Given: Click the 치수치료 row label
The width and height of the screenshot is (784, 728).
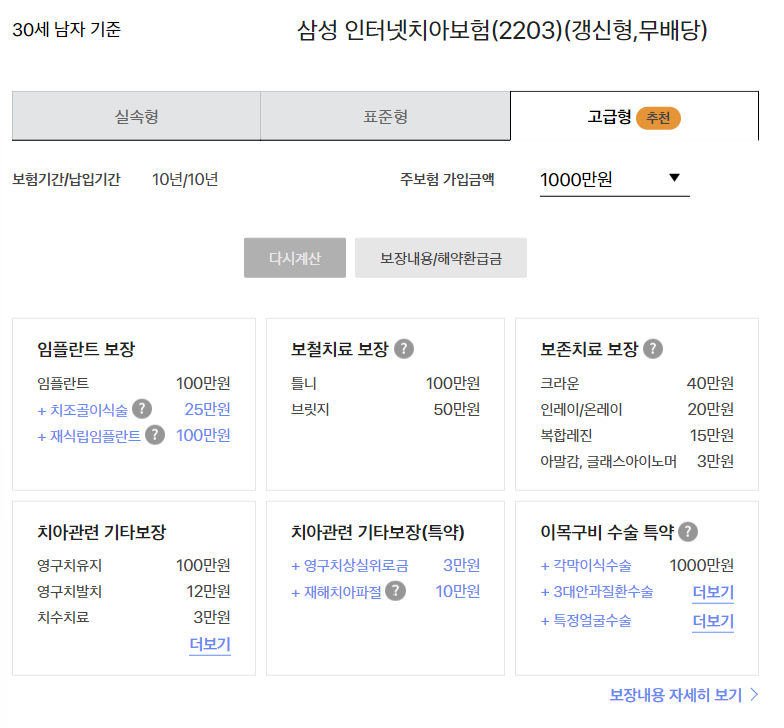Looking at the screenshot, I should (63, 617).
